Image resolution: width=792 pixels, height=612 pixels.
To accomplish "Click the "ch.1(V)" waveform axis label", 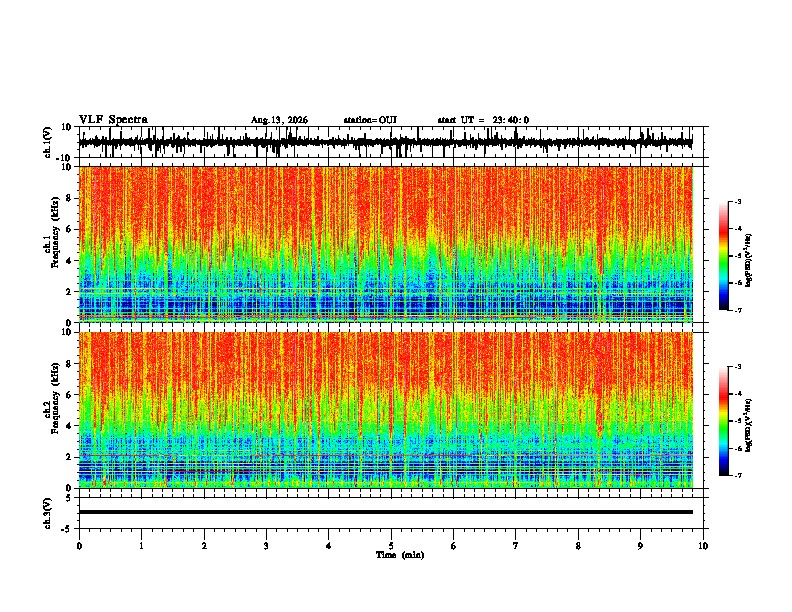I will (x=48, y=142).
